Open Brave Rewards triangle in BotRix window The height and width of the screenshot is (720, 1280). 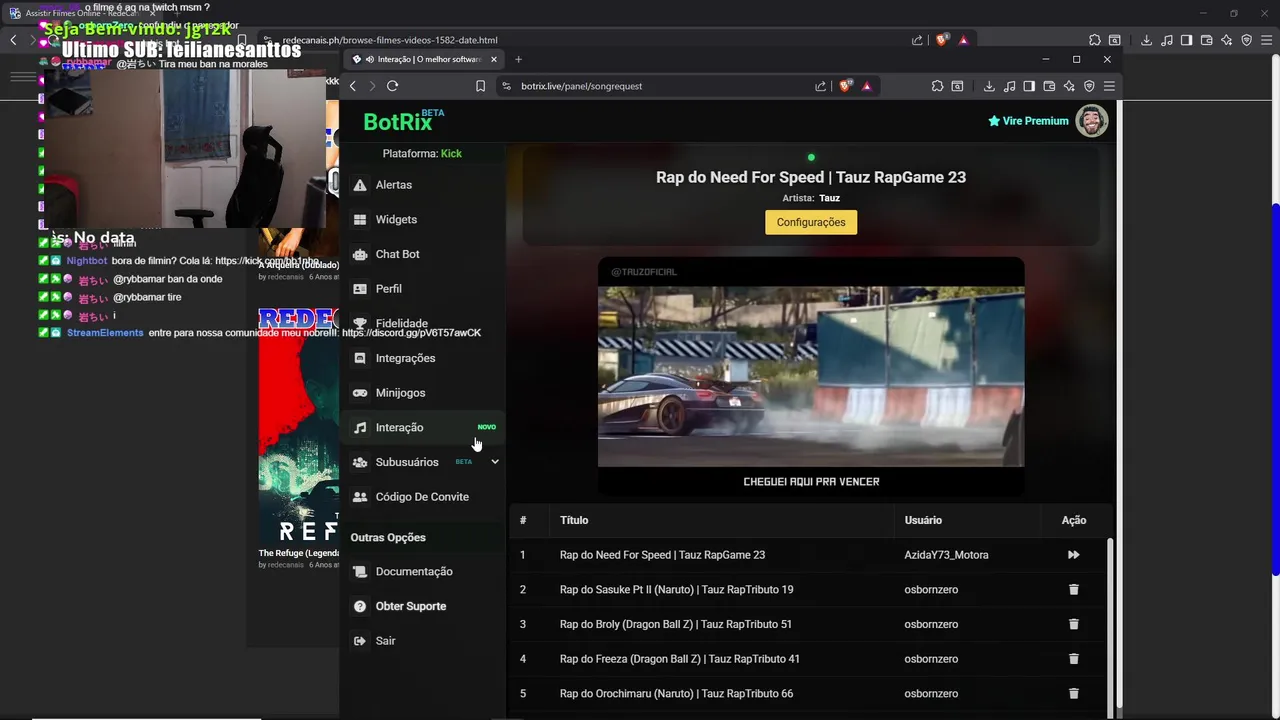point(866,86)
